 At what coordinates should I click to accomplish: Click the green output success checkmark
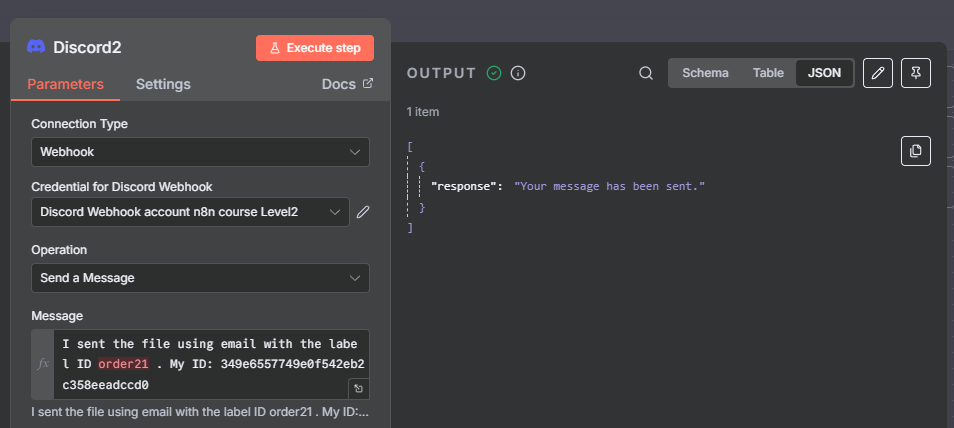[x=493, y=73]
